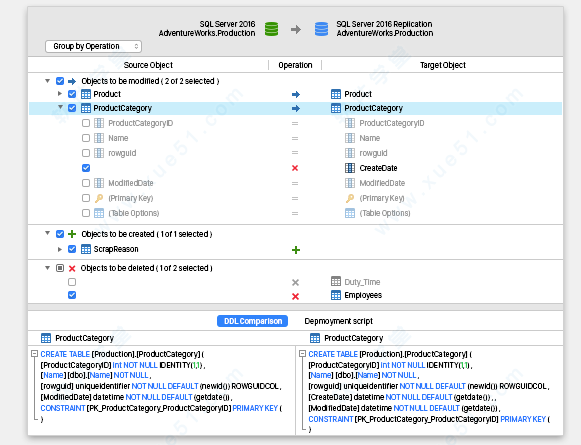
Task: Click the blue target database icon
Action: pos(321,29)
